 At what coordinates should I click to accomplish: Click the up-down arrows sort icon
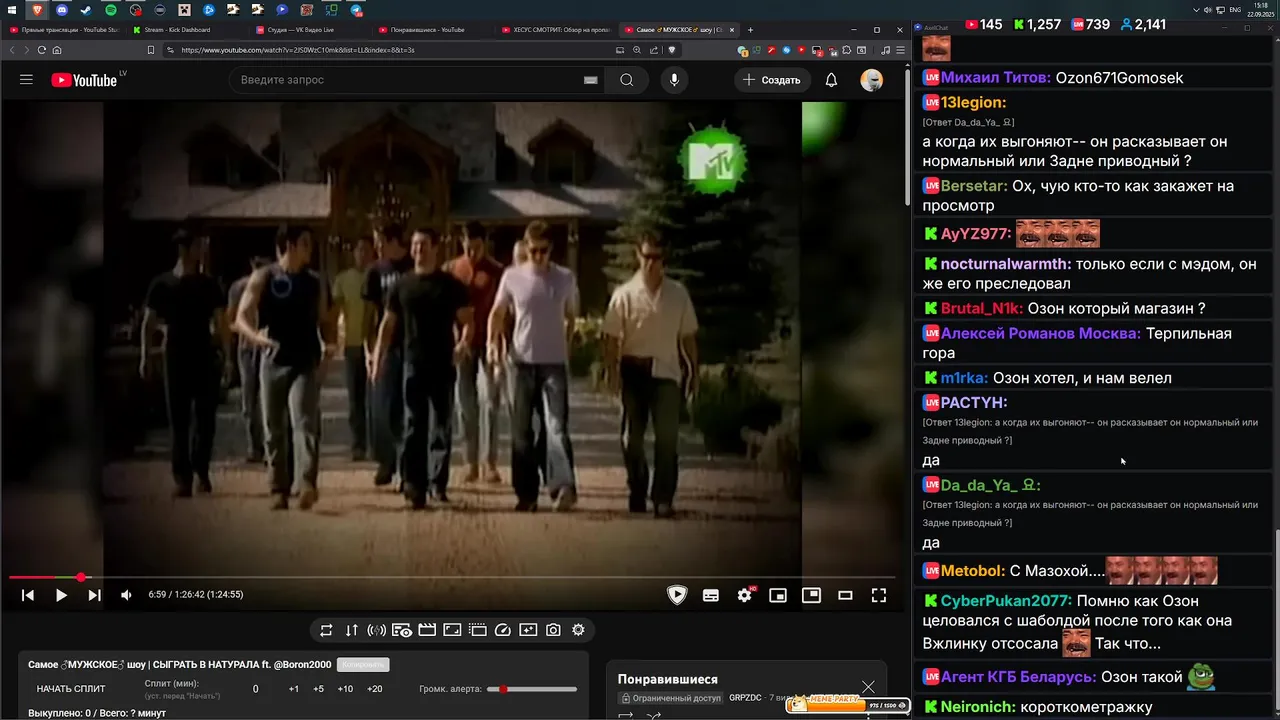tap(351, 630)
